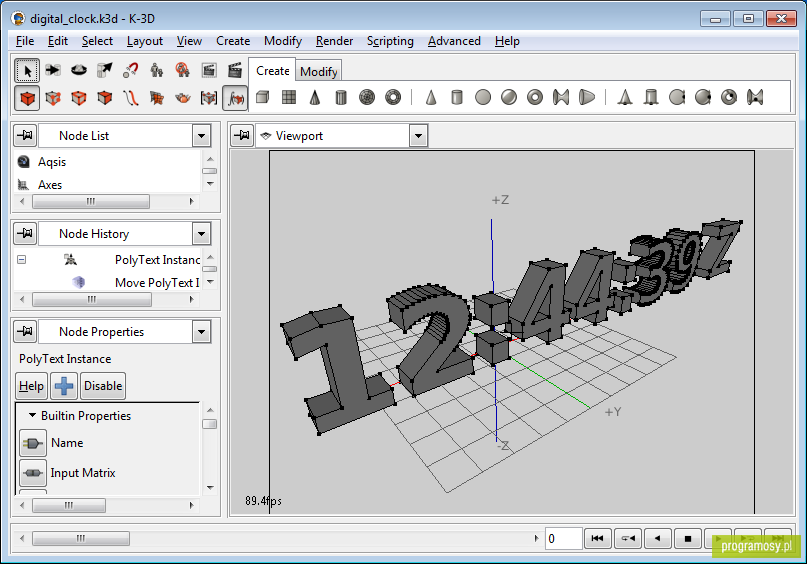Viewport: 807px width, 564px height.
Task: Click the Render Preview clapboard icon
Action: [x=208, y=70]
